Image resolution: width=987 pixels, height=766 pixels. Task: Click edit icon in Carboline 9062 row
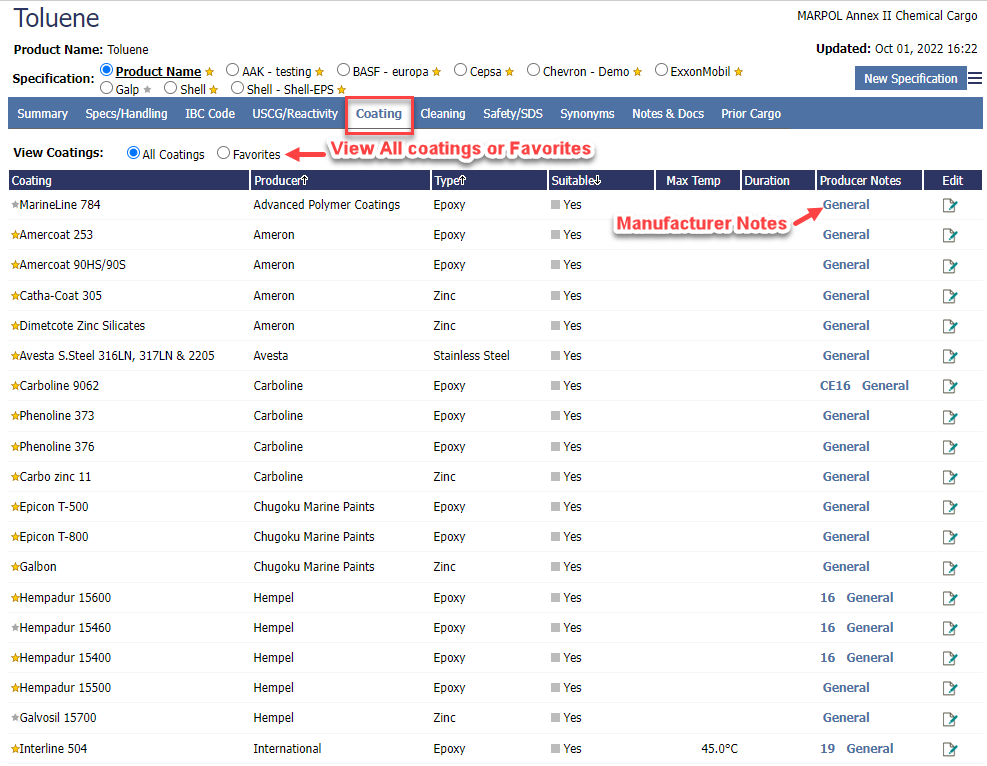click(x=949, y=387)
